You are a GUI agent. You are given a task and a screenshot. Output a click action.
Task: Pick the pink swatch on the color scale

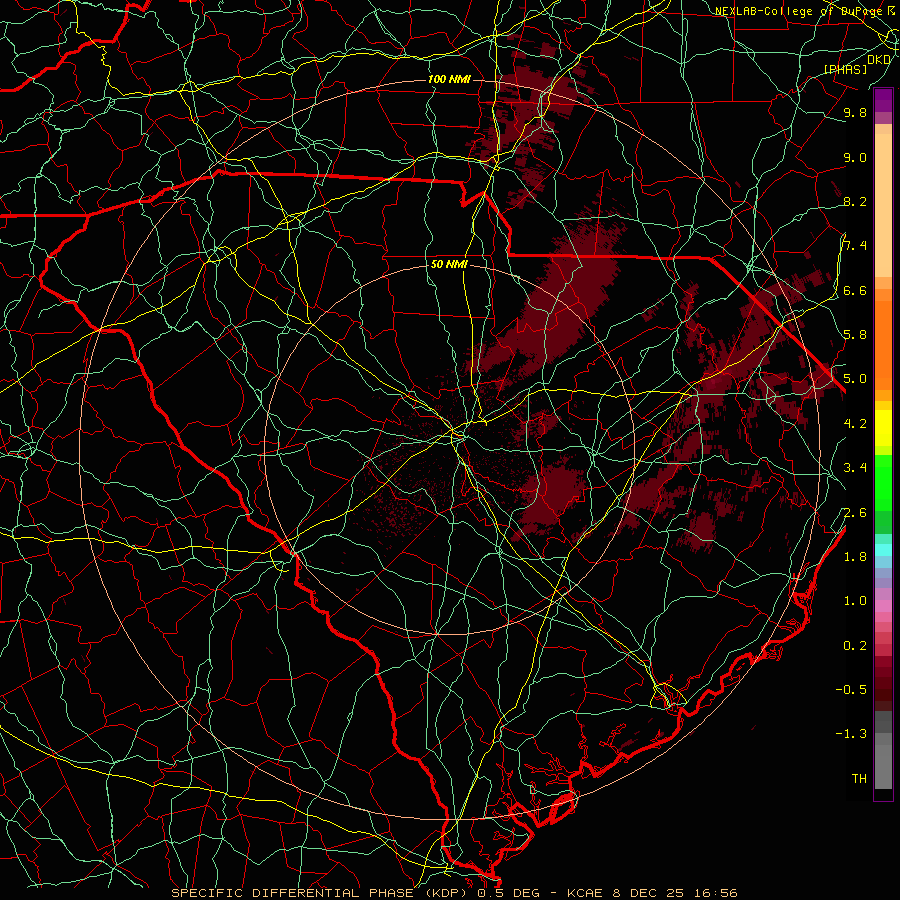pos(883,606)
